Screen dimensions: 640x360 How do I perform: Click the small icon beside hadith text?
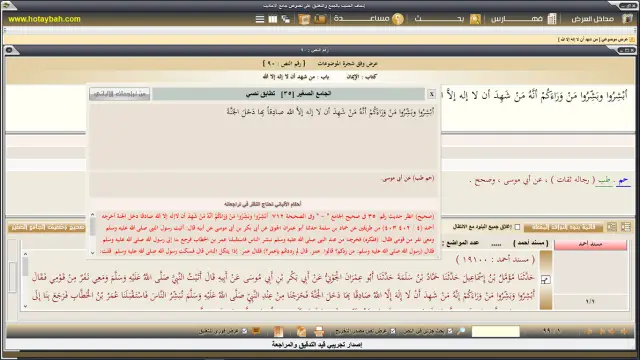[545, 280]
